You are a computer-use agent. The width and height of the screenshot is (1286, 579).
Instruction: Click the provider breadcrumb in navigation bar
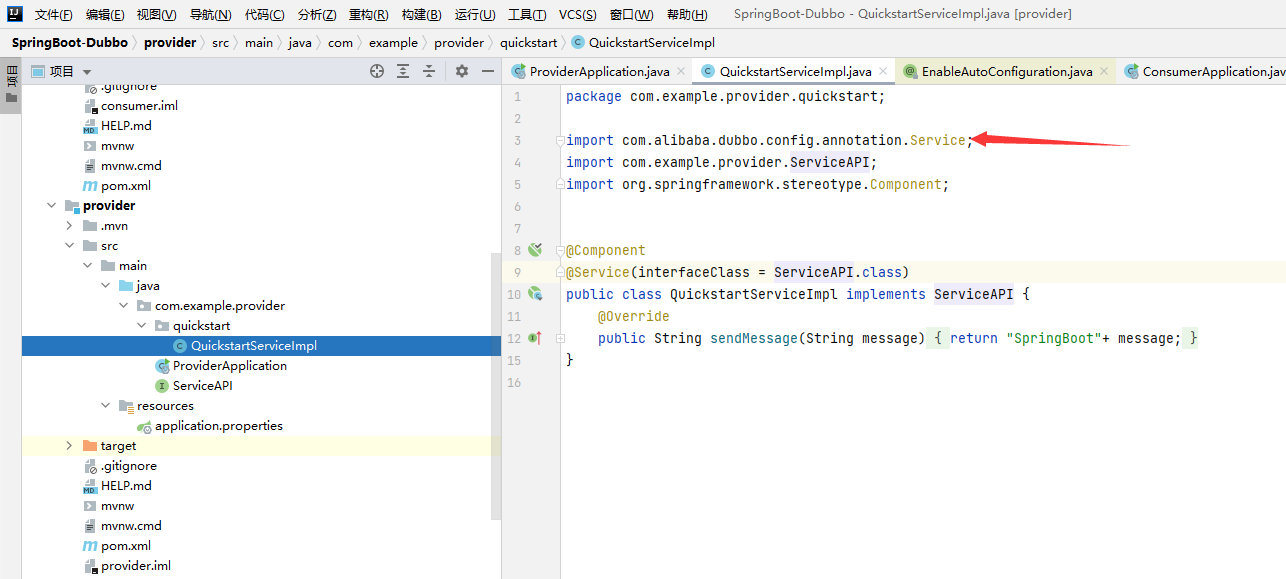point(170,43)
